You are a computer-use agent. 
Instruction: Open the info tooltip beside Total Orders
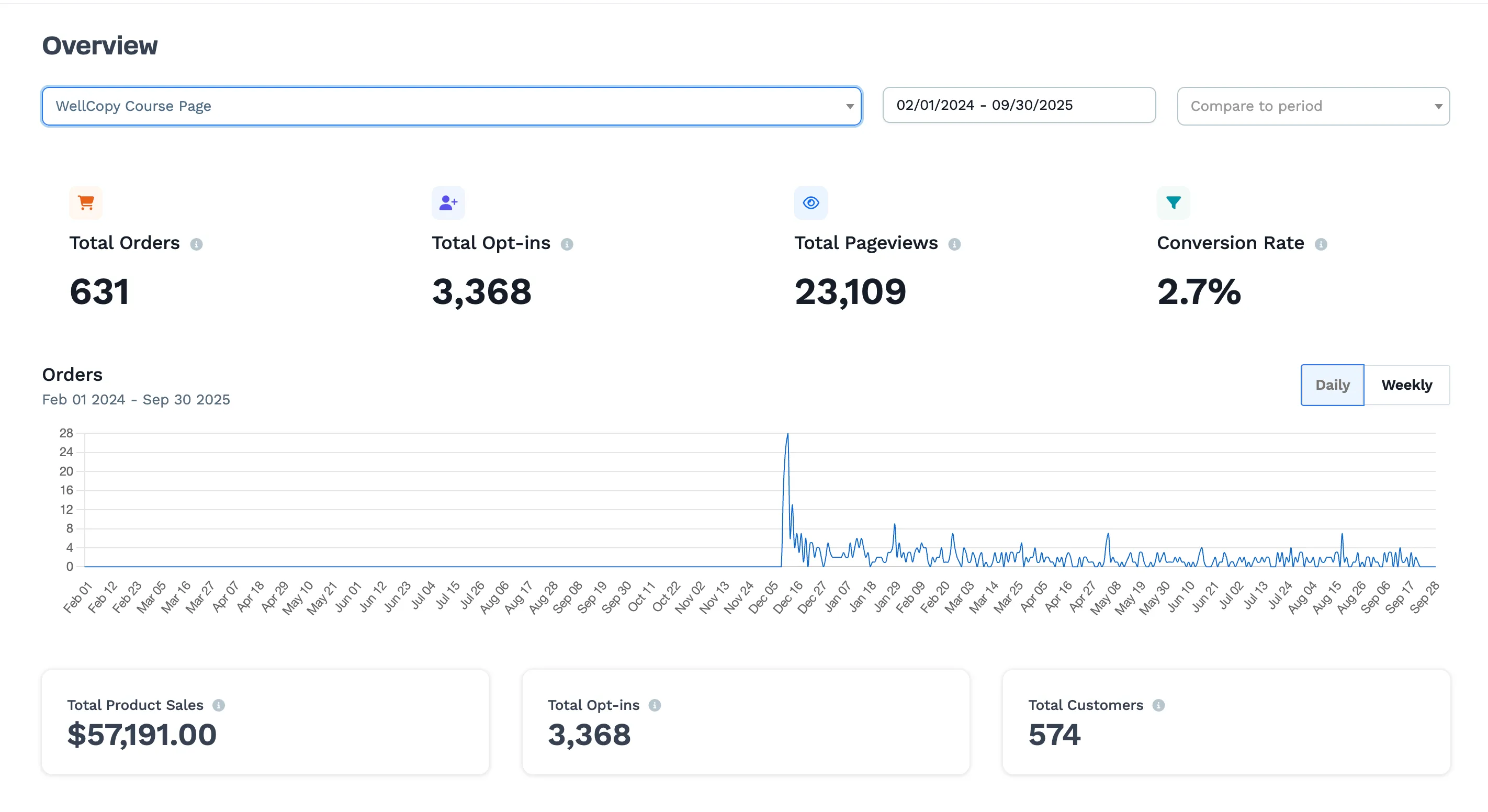[x=196, y=244]
